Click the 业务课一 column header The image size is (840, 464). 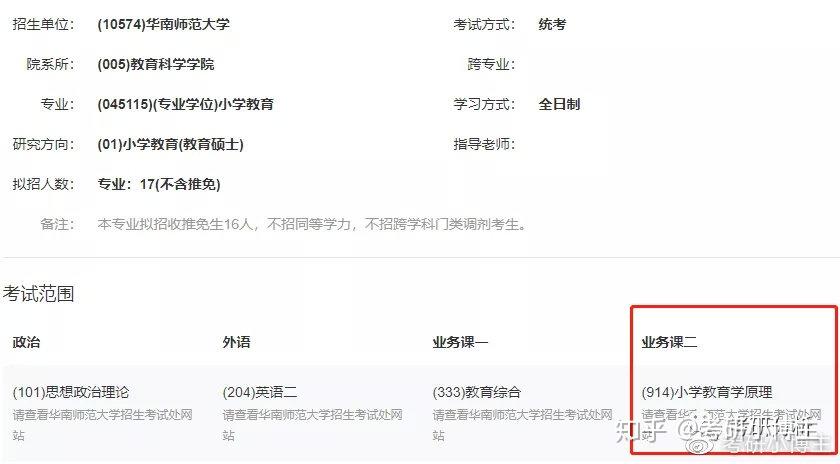(460, 342)
